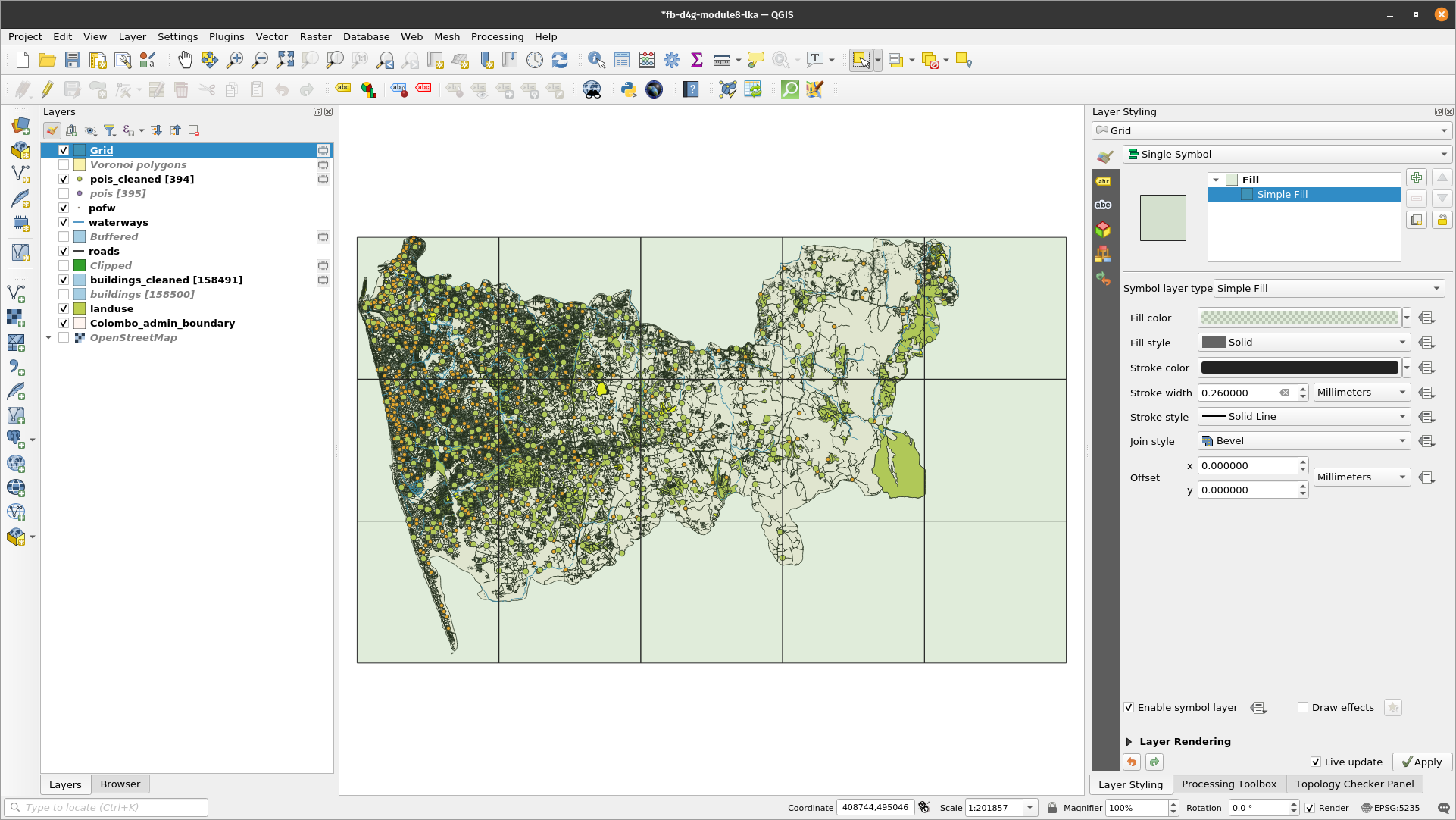The height and width of the screenshot is (820, 1456).
Task: Refresh the map canvas
Action: click(x=560, y=61)
